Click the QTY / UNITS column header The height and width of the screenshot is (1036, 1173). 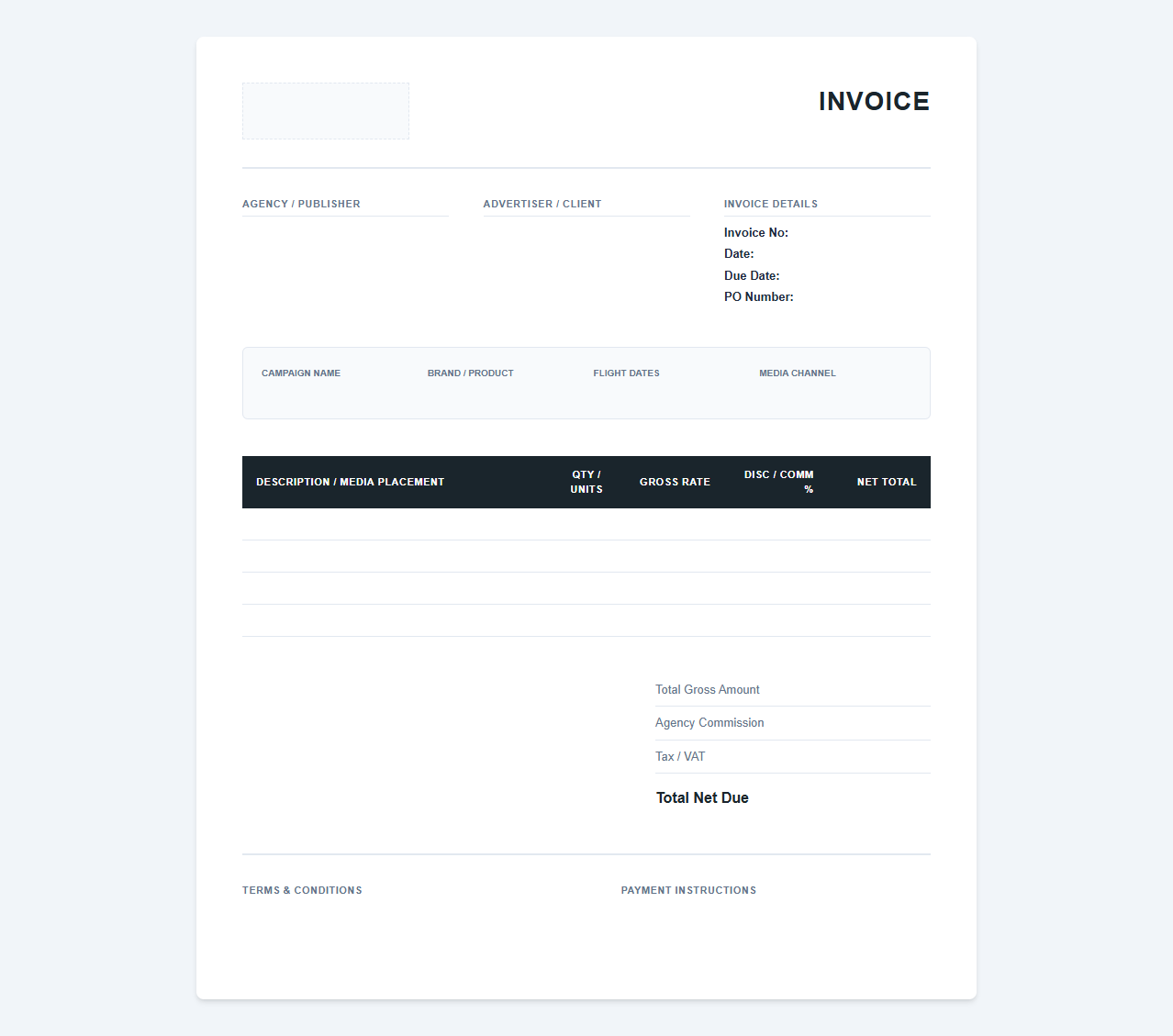point(586,482)
